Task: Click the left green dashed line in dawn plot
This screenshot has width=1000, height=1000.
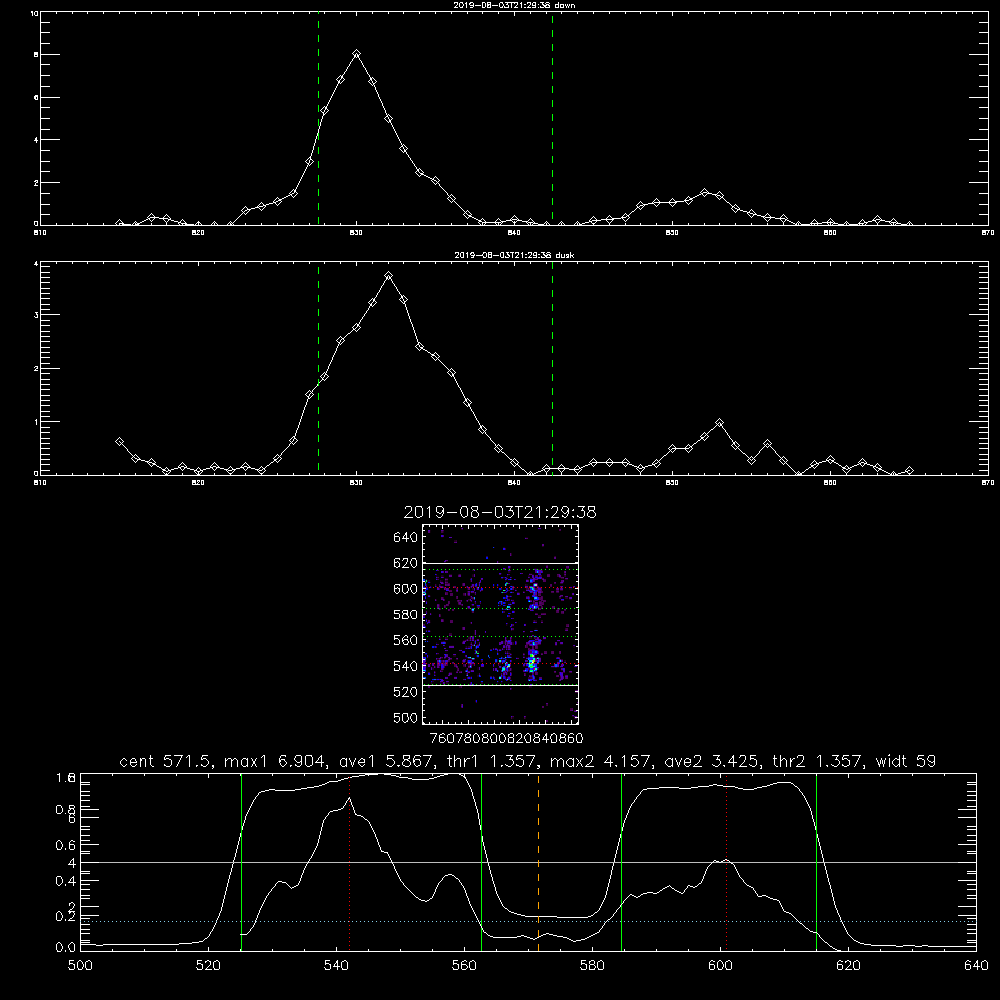Action: (318, 119)
